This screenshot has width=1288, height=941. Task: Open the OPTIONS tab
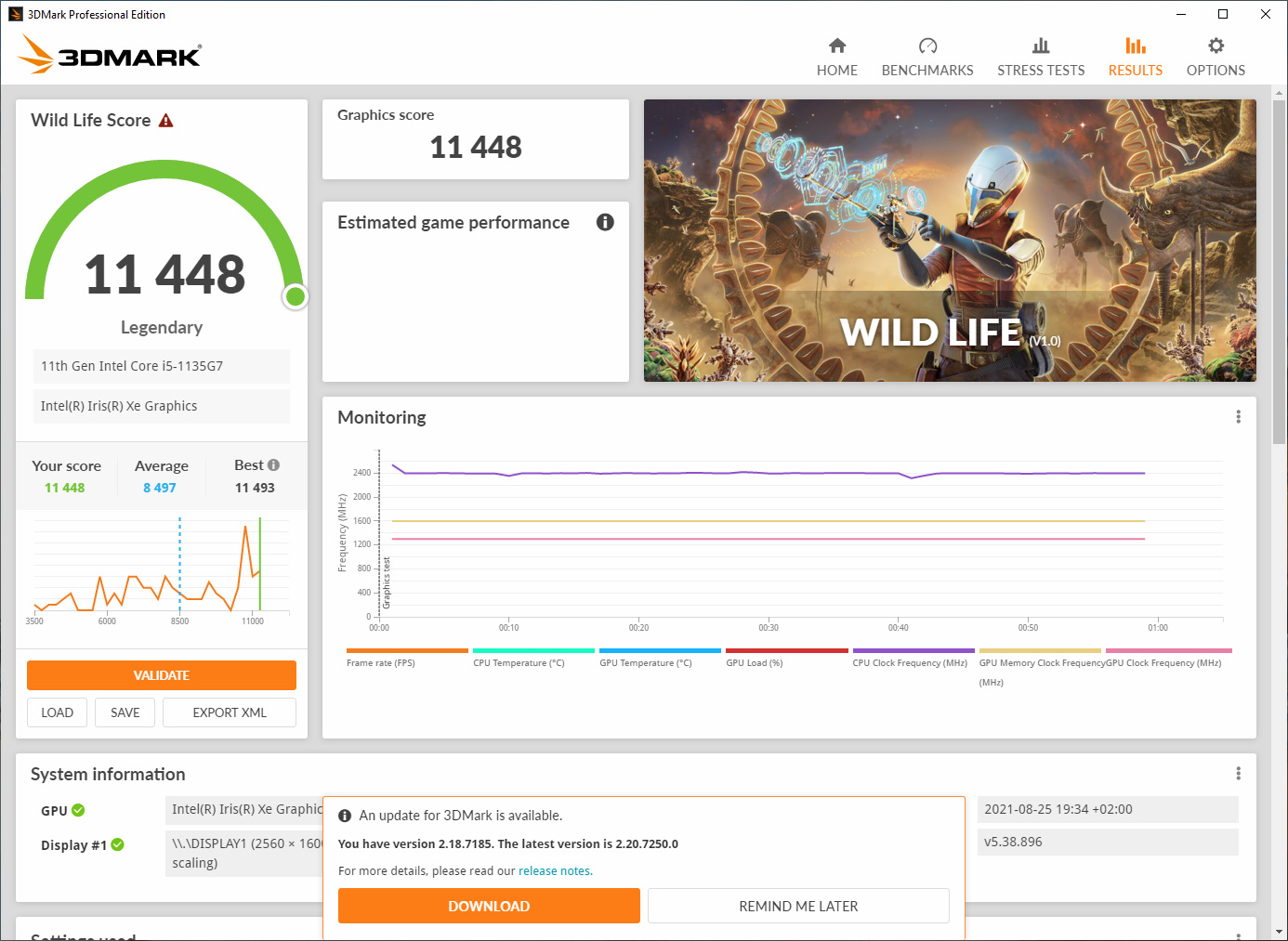1216,58
